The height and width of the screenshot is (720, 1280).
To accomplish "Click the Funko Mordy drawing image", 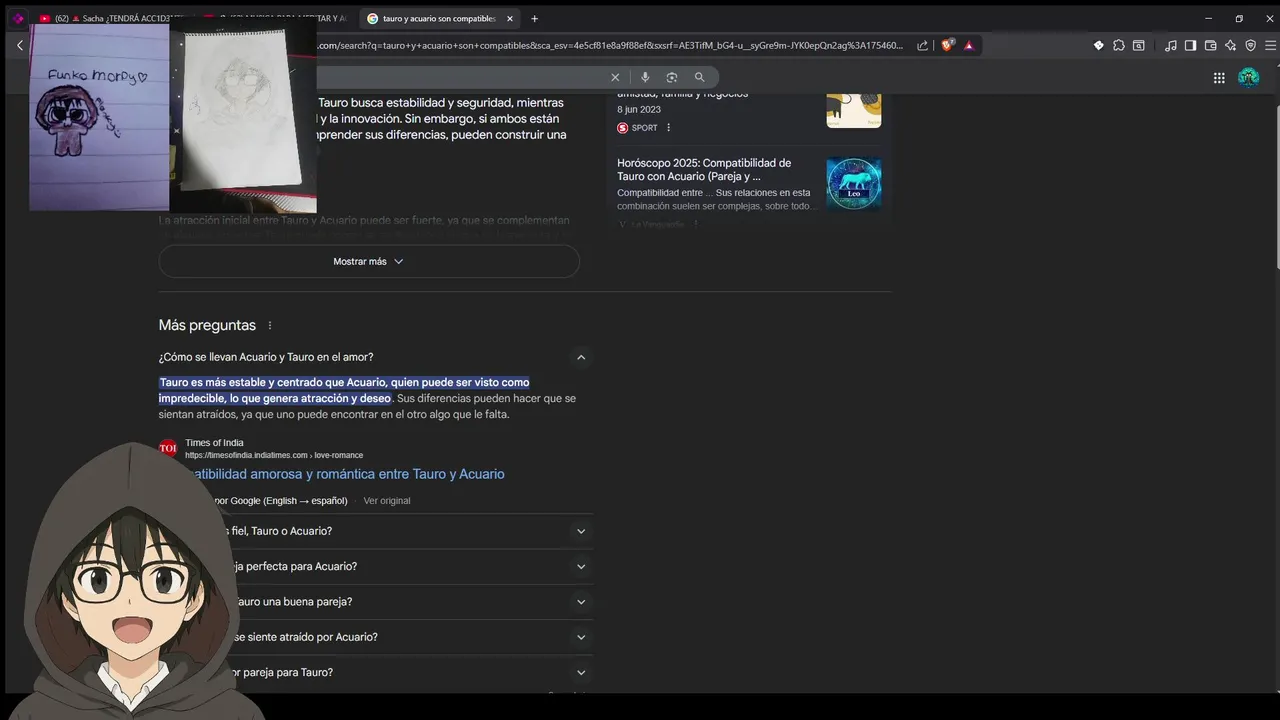I will [99, 115].
